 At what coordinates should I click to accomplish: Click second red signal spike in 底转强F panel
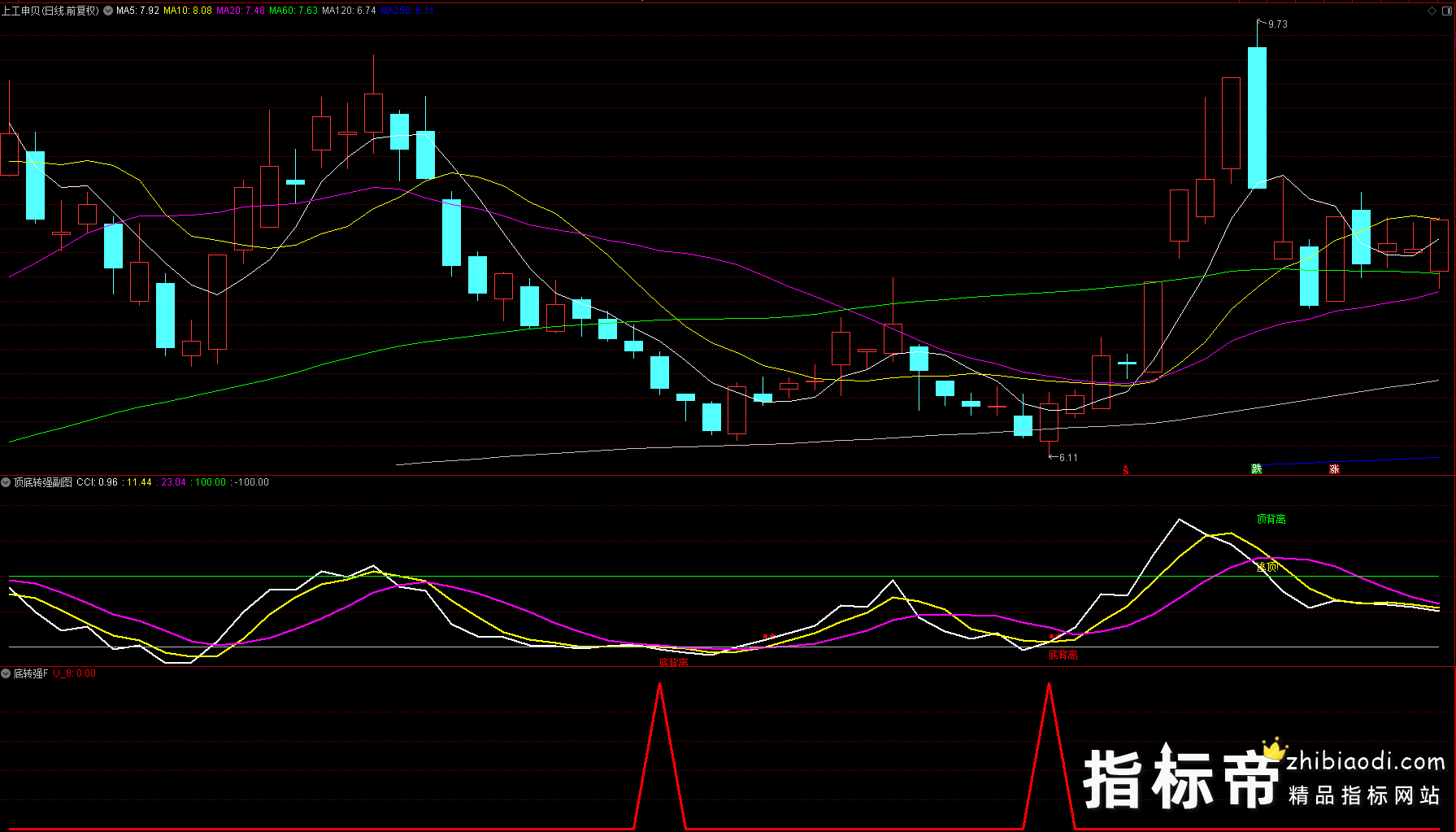coord(1049,756)
